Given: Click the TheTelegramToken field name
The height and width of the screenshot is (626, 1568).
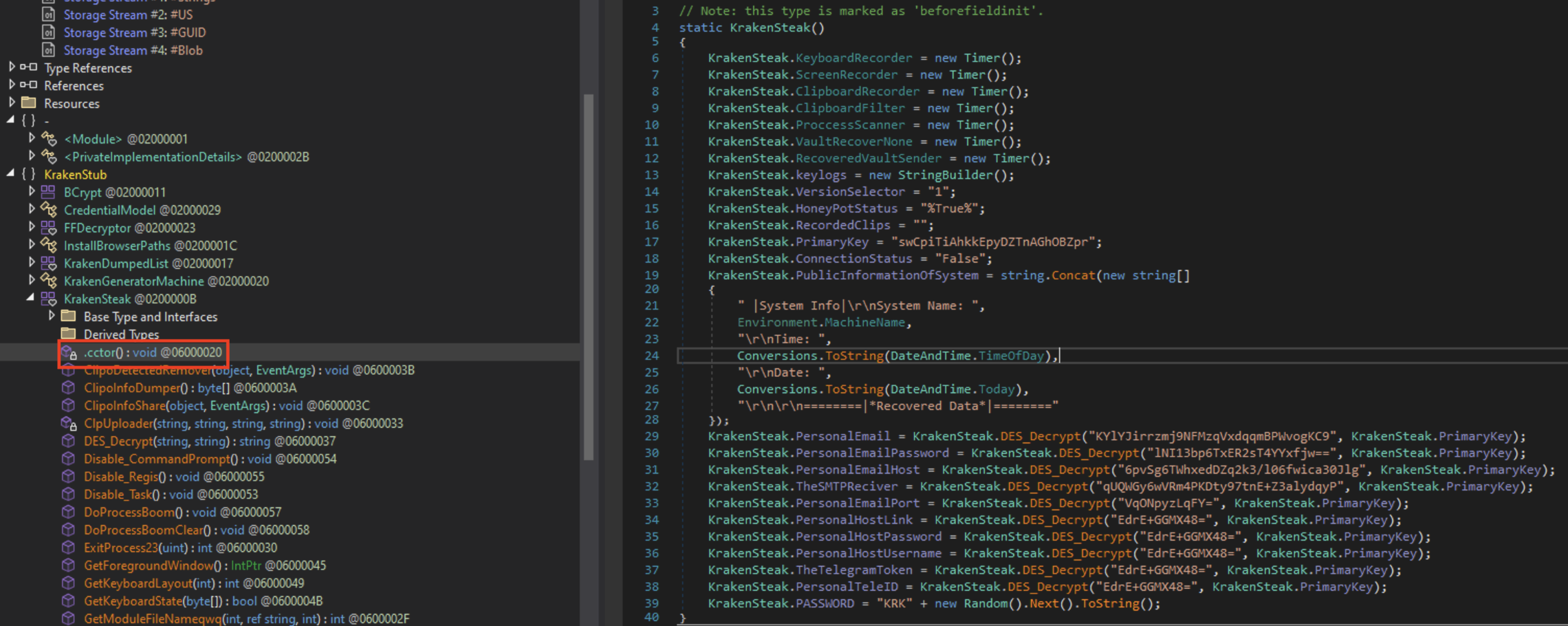Looking at the screenshot, I should pyautogui.click(x=853, y=570).
